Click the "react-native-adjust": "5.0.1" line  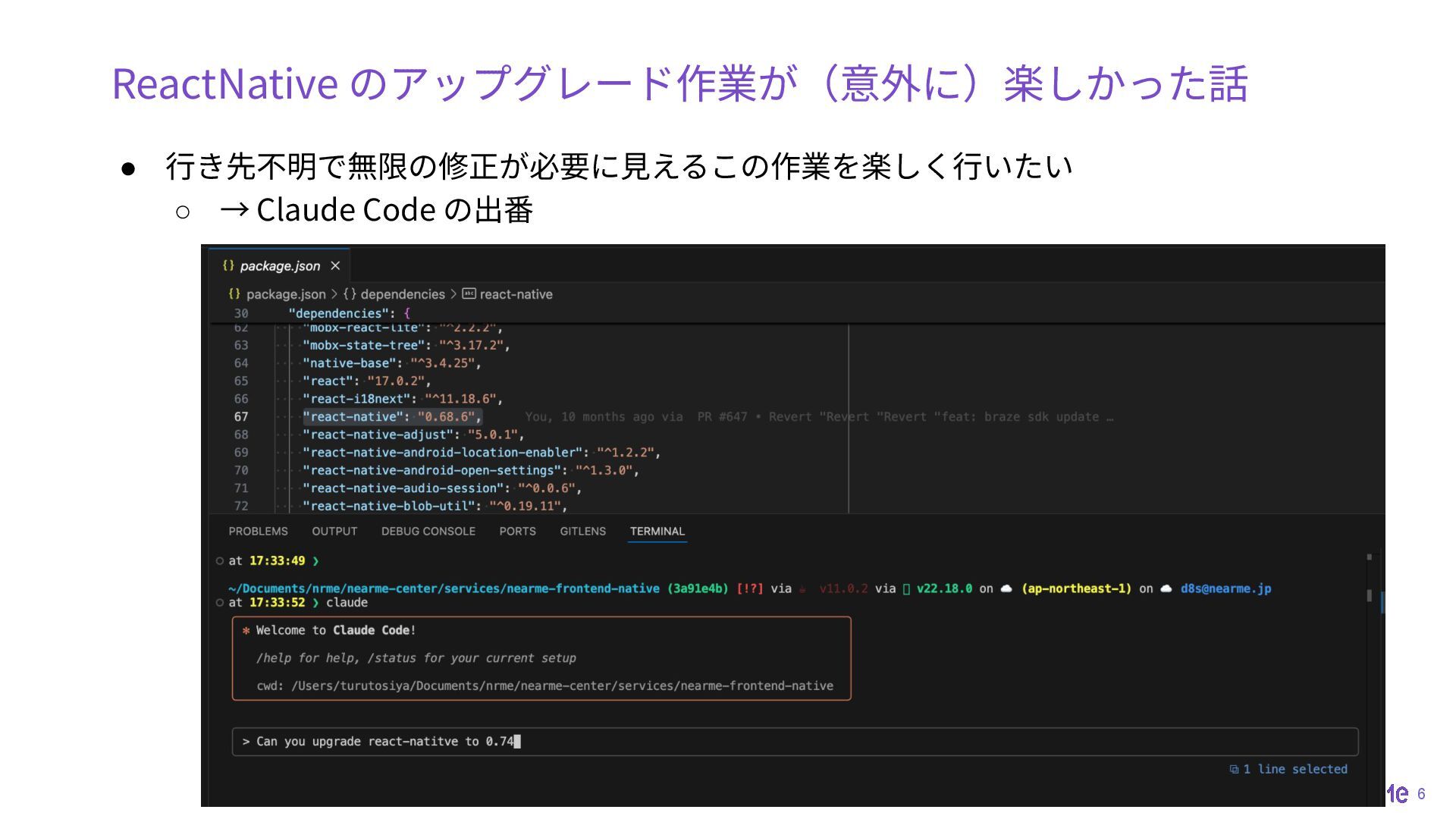[413, 435]
